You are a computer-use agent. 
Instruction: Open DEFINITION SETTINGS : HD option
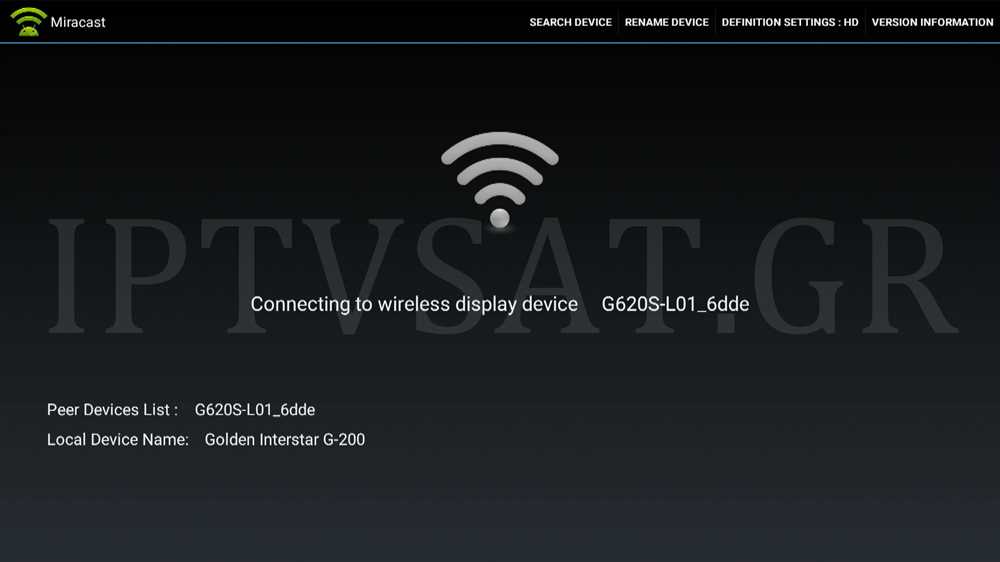pos(790,22)
